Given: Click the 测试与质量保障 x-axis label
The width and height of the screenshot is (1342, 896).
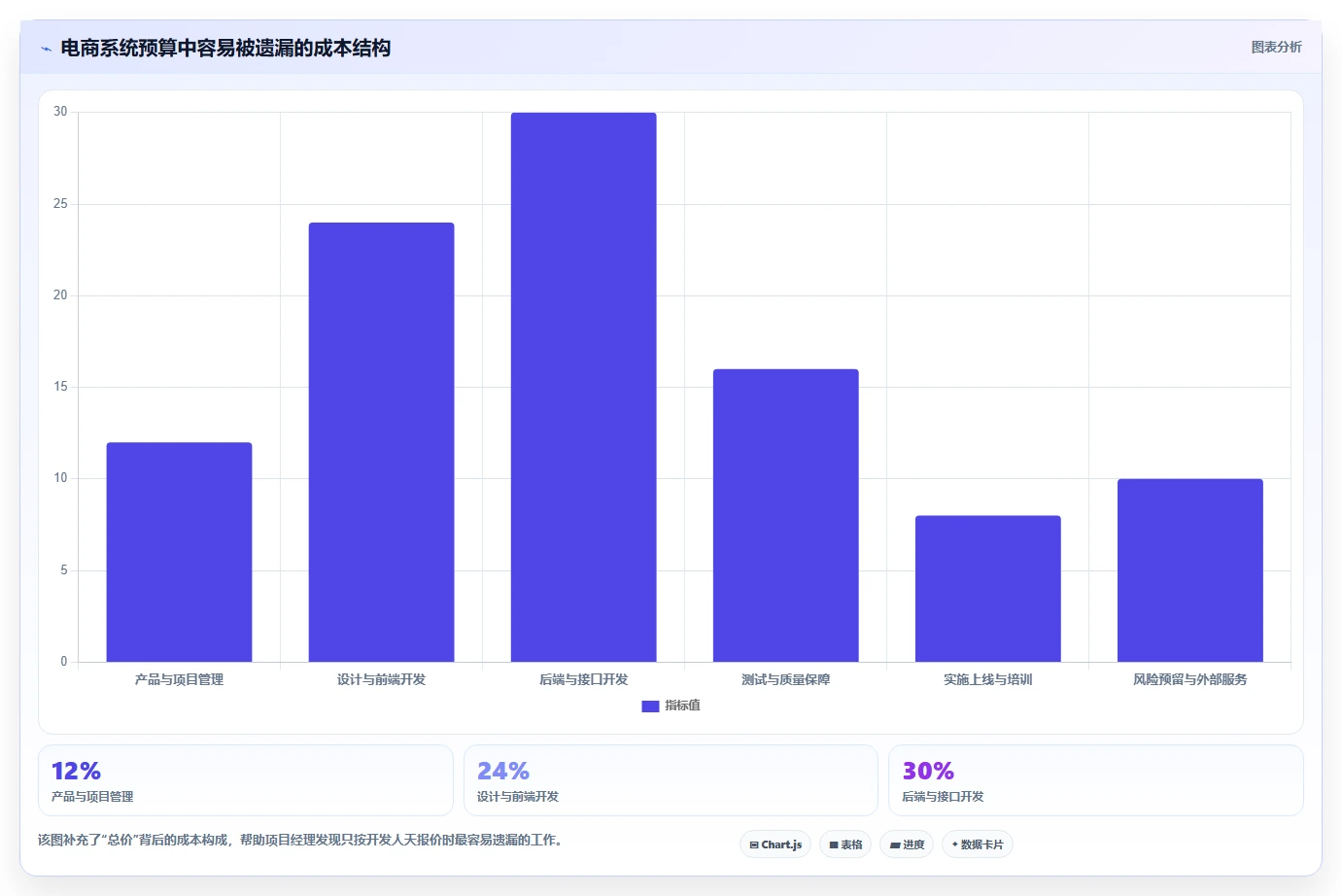Looking at the screenshot, I should [x=785, y=679].
